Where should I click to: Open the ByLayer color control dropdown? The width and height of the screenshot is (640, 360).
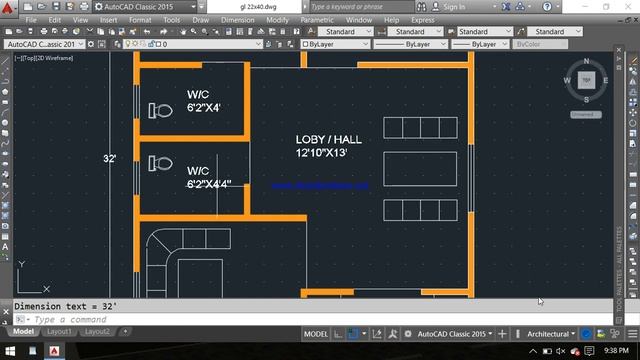coord(335,44)
